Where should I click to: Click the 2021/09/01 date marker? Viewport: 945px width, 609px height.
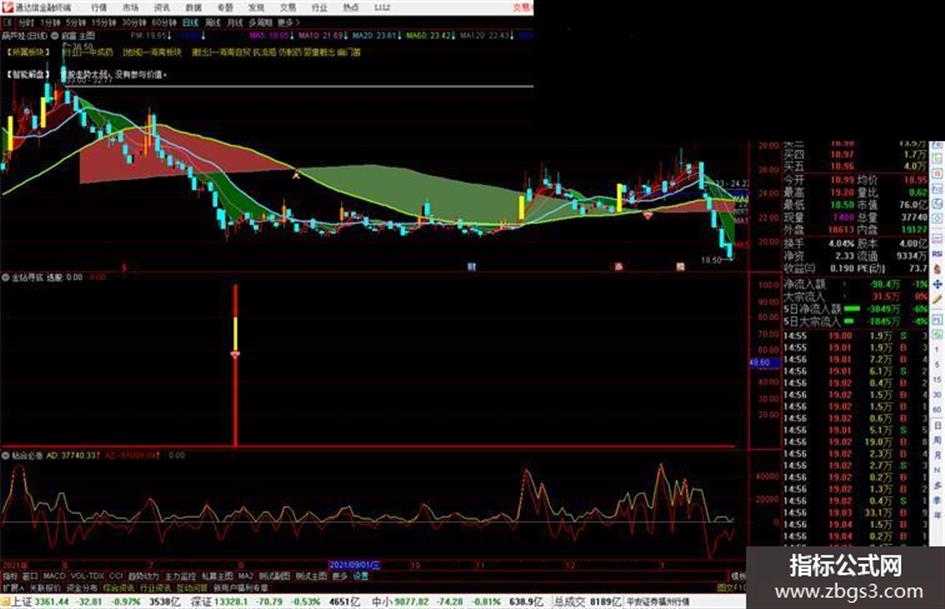pyautogui.click(x=355, y=565)
